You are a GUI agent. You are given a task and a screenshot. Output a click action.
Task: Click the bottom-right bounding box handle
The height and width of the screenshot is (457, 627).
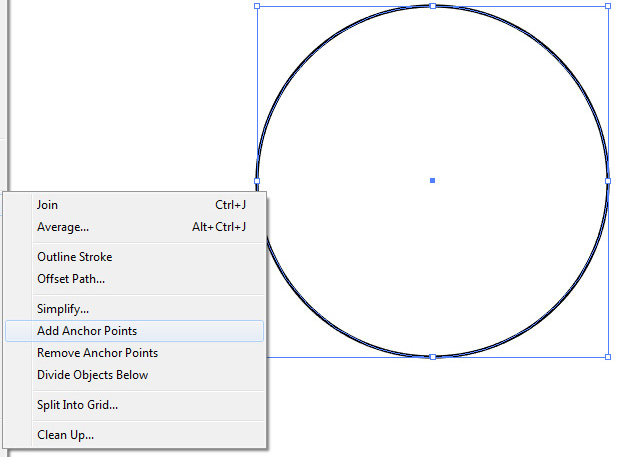coord(608,357)
